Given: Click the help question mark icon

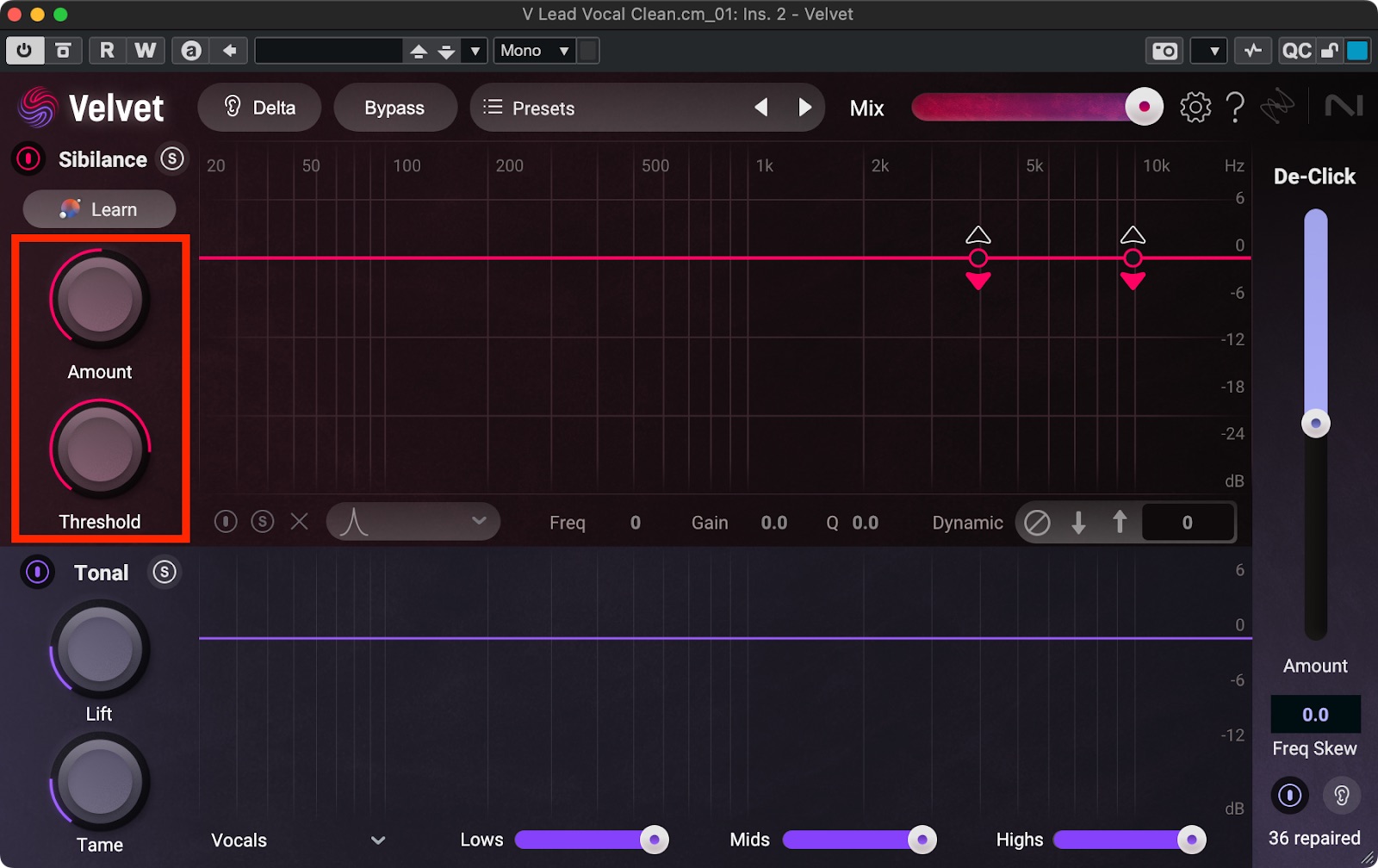Looking at the screenshot, I should click(x=1234, y=108).
